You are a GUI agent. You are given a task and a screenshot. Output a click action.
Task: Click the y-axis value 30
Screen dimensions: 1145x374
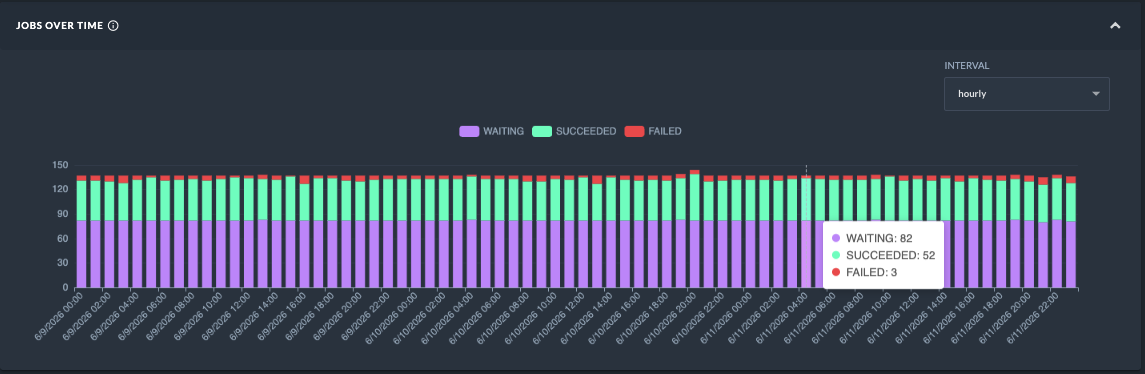point(63,263)
